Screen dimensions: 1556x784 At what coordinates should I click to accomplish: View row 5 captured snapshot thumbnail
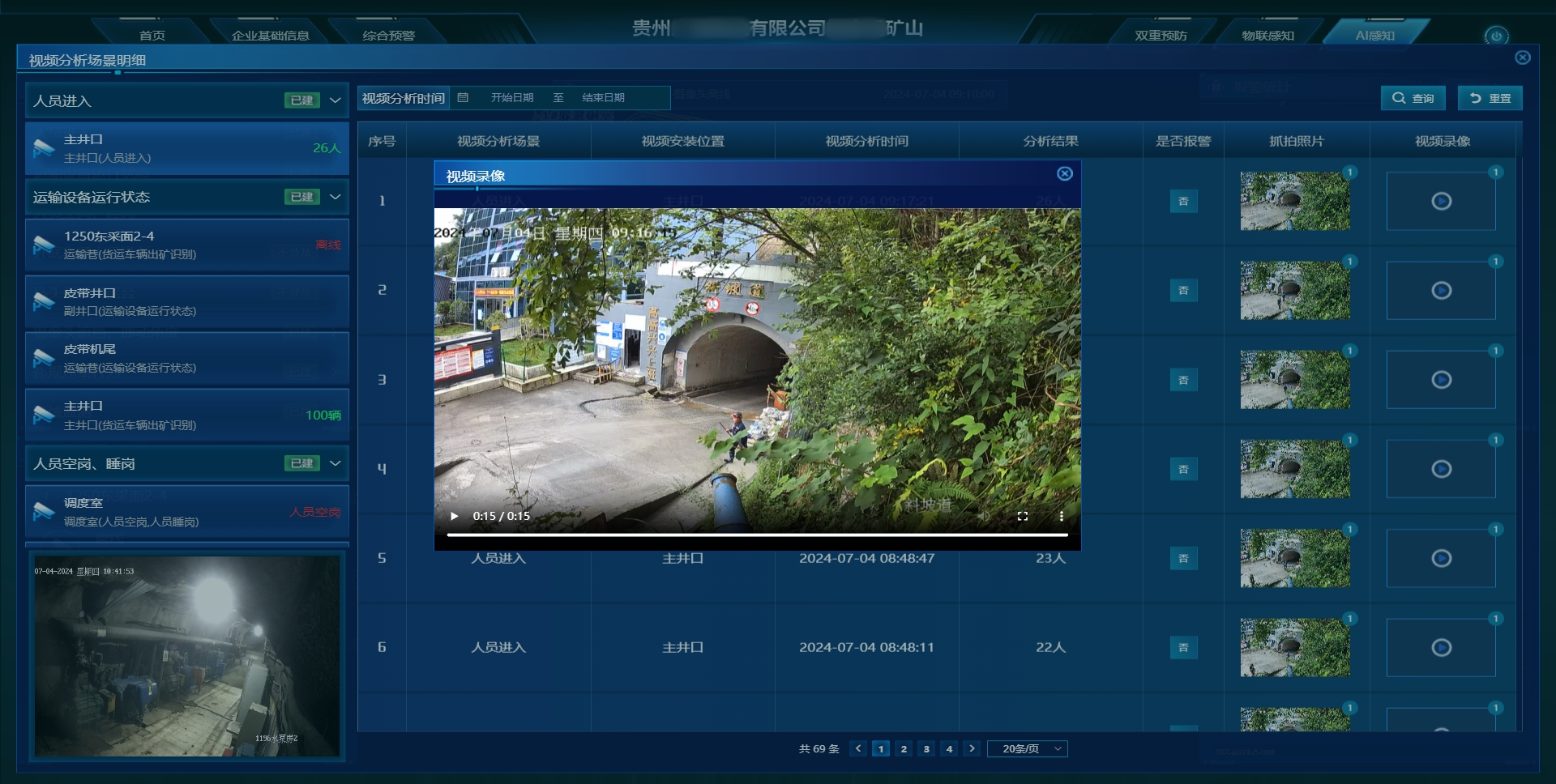click(x=1295, y=558)
